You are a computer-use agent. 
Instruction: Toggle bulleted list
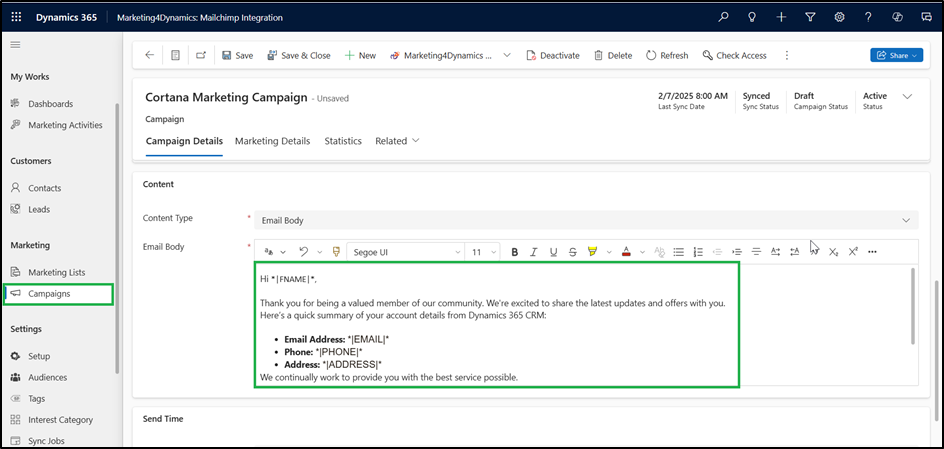(678, 252)
